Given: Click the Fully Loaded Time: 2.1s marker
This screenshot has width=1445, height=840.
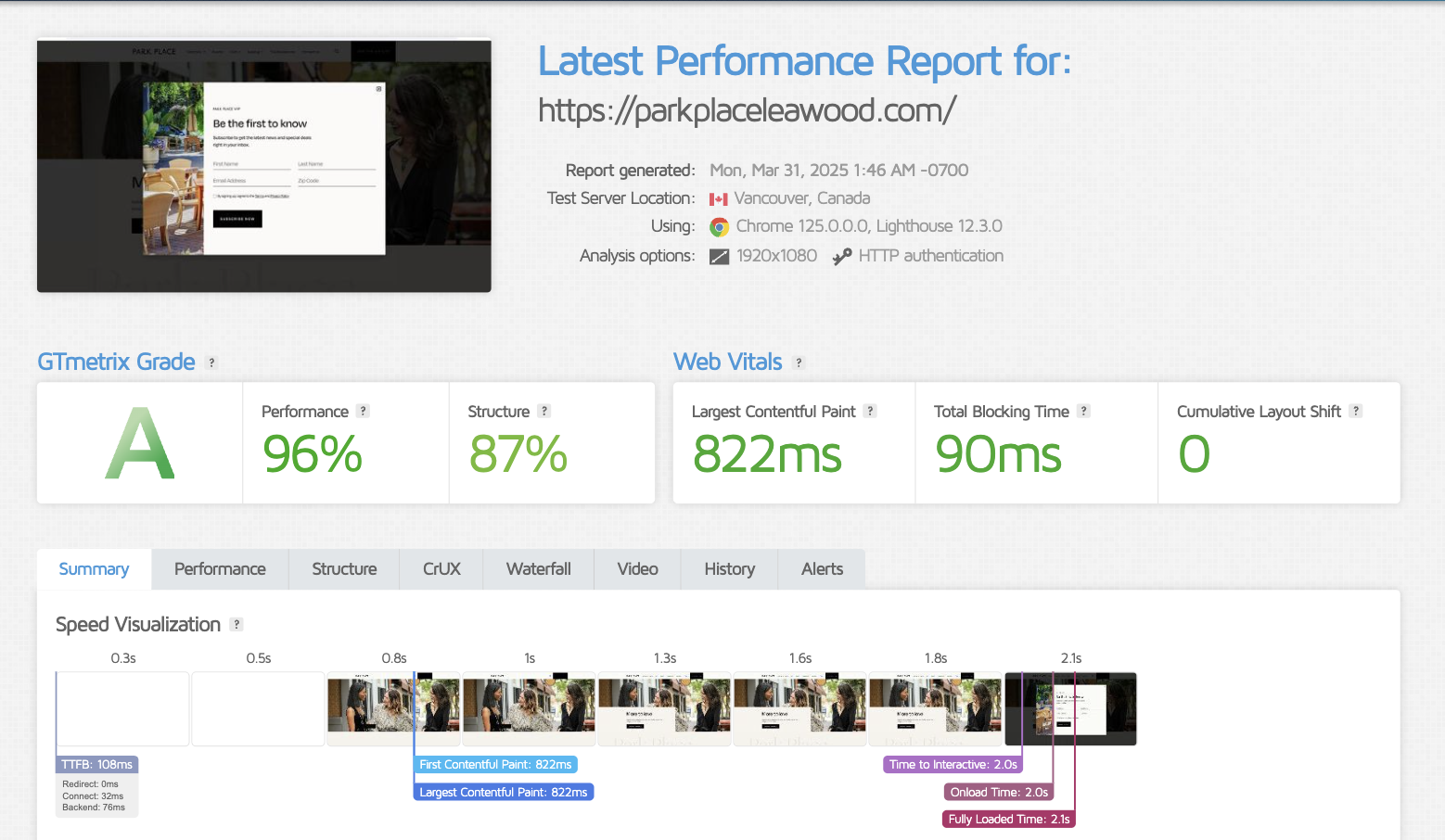Looking at the screenshot, I should [x=1009, y=820].
